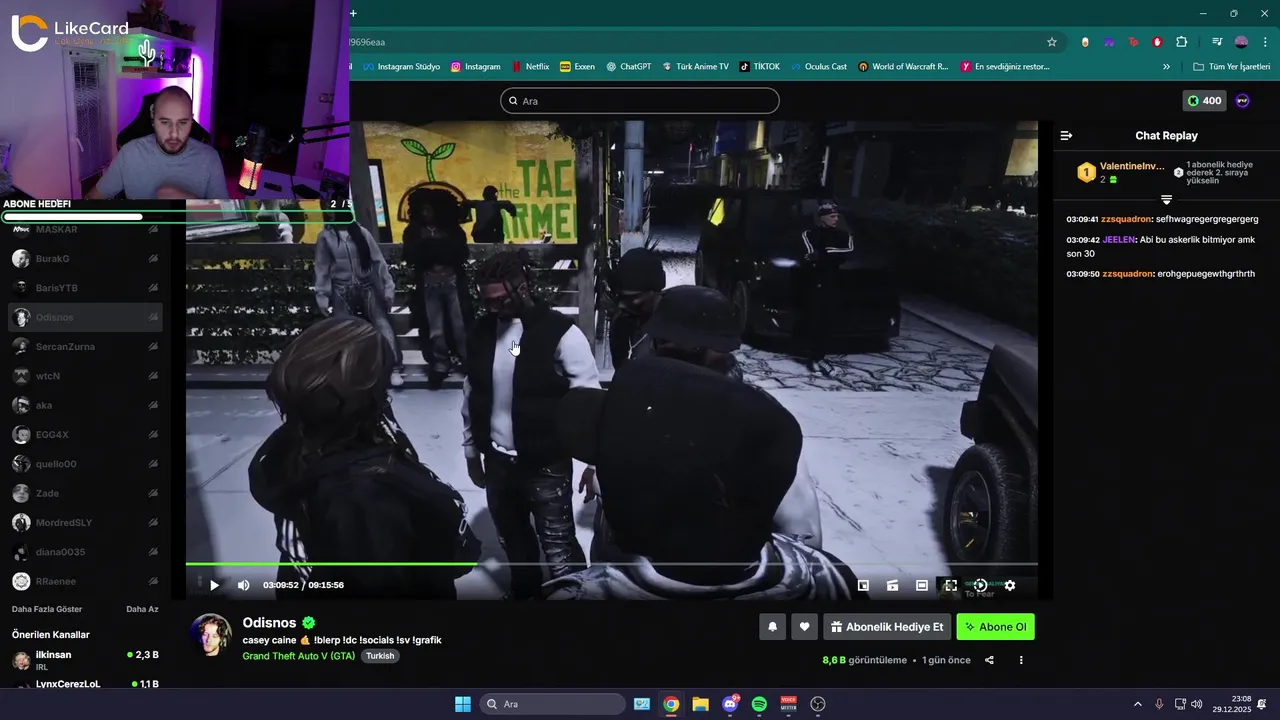This screenshot has height=720, width=1280.
Task: Open the TİKTOK bookmark
Action: click(759, 67)
